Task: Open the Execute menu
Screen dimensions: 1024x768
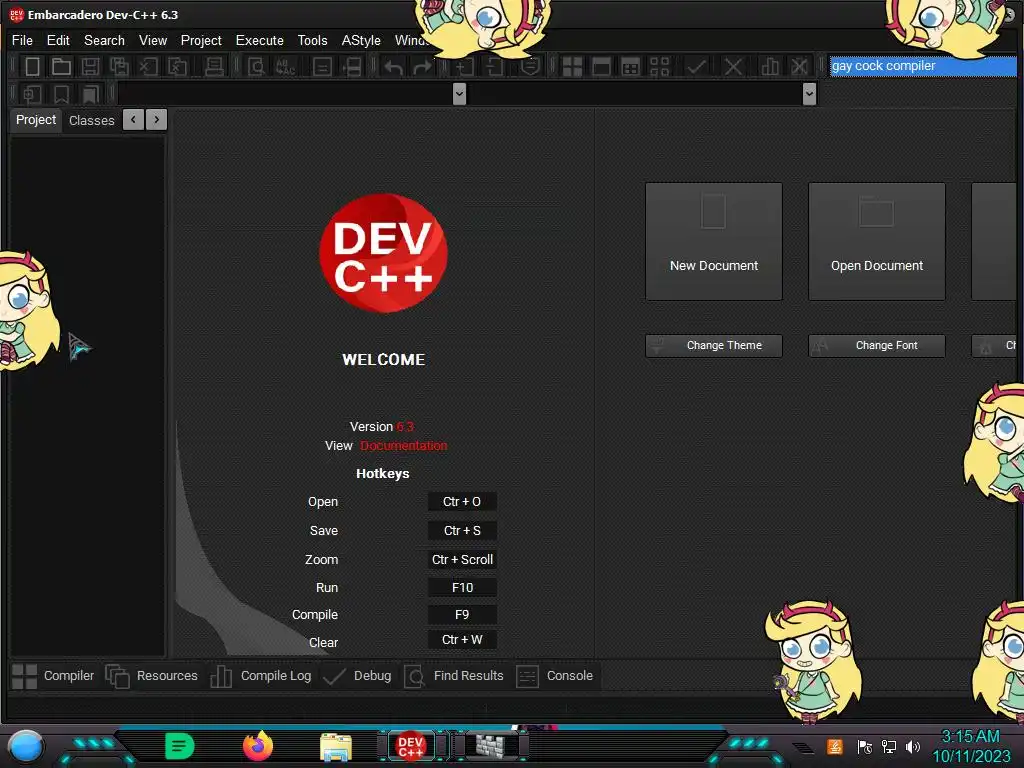Action: click(259, 40)
